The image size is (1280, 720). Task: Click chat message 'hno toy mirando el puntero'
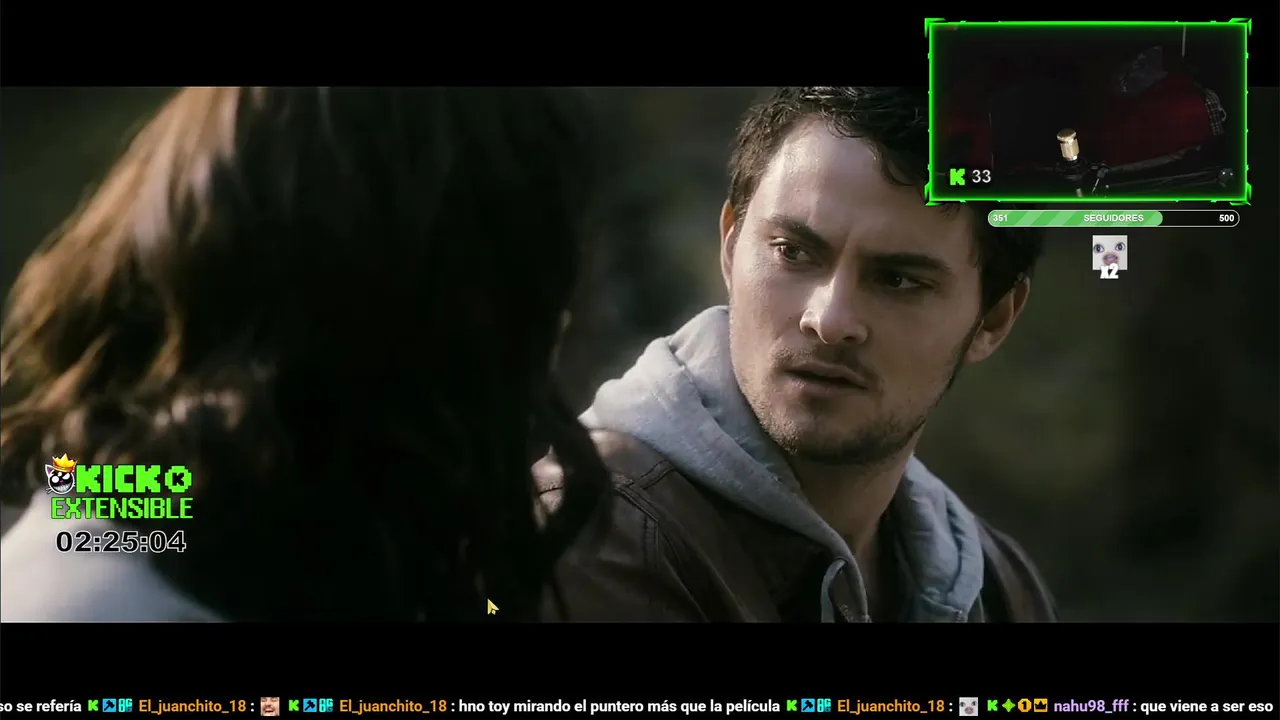[620, 706]
